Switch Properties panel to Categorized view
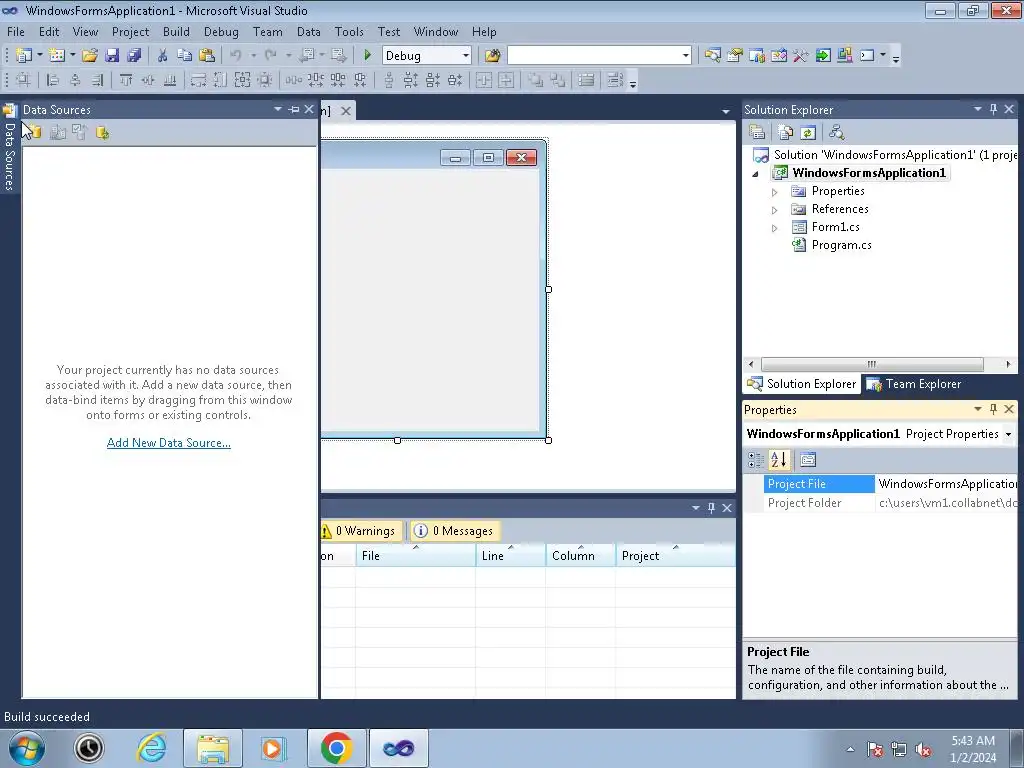The width and height of the screenshot is (1024, 768). (756, 460)
